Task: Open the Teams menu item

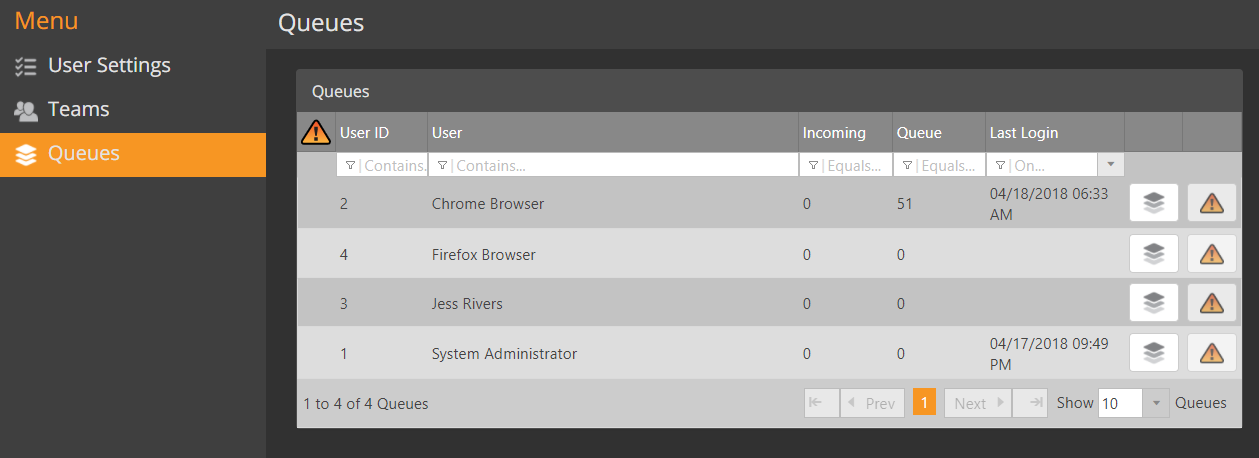Action: pos(133,109)
